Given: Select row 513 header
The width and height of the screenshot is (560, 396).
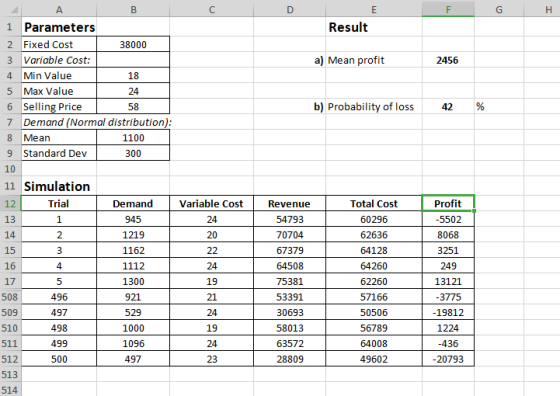Looking at the screenshot, I should point(10,374).
